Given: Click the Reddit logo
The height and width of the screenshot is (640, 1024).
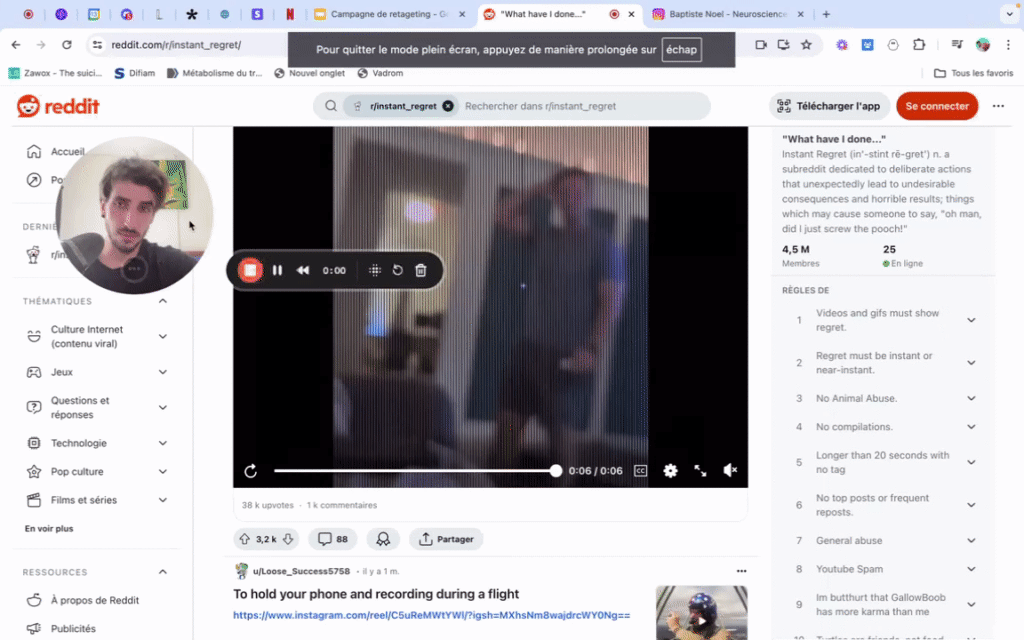Looking at the screenshot, I should (58, 106).
